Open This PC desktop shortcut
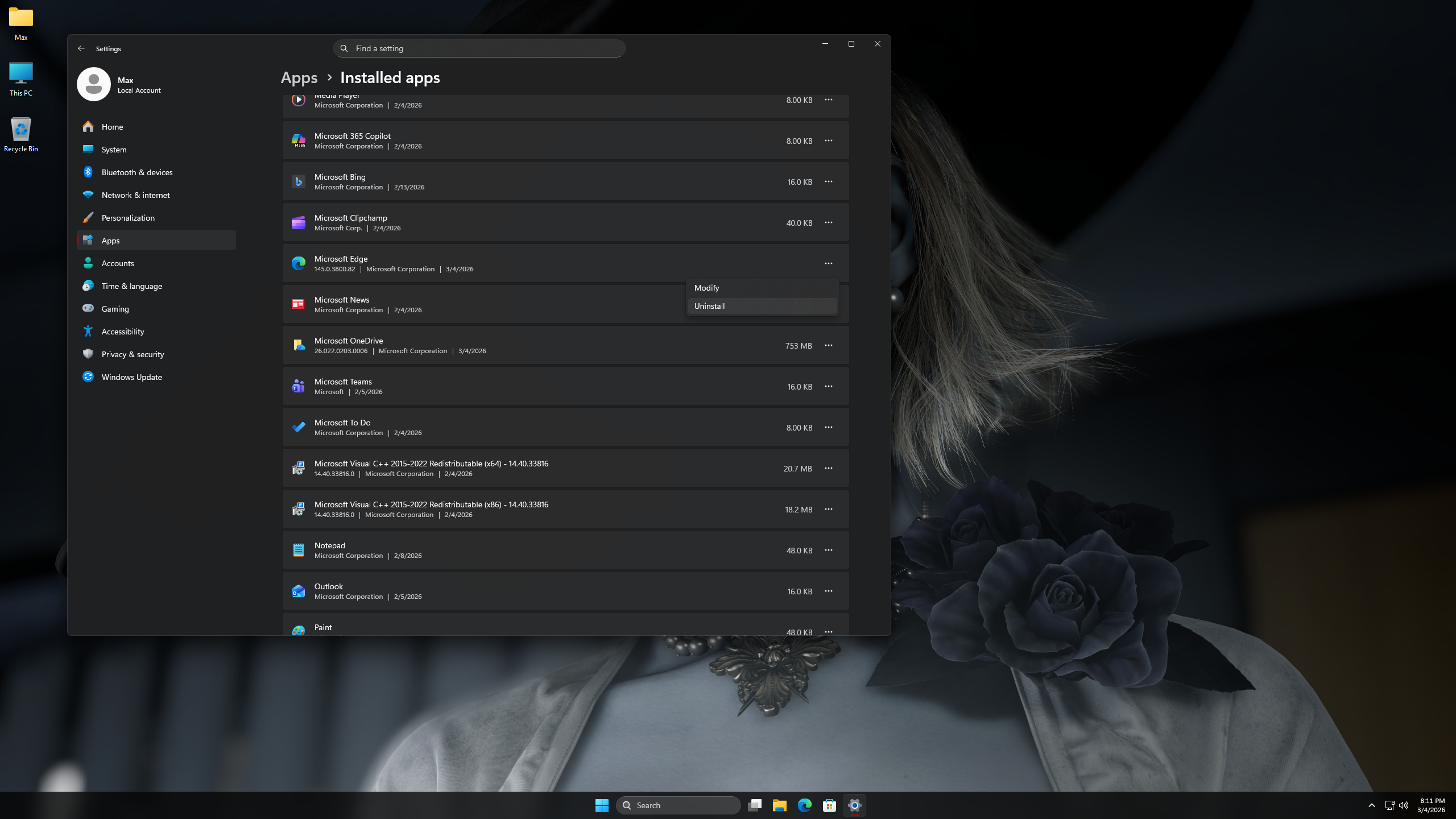The image size is (1456, 819). coord(21,79)
